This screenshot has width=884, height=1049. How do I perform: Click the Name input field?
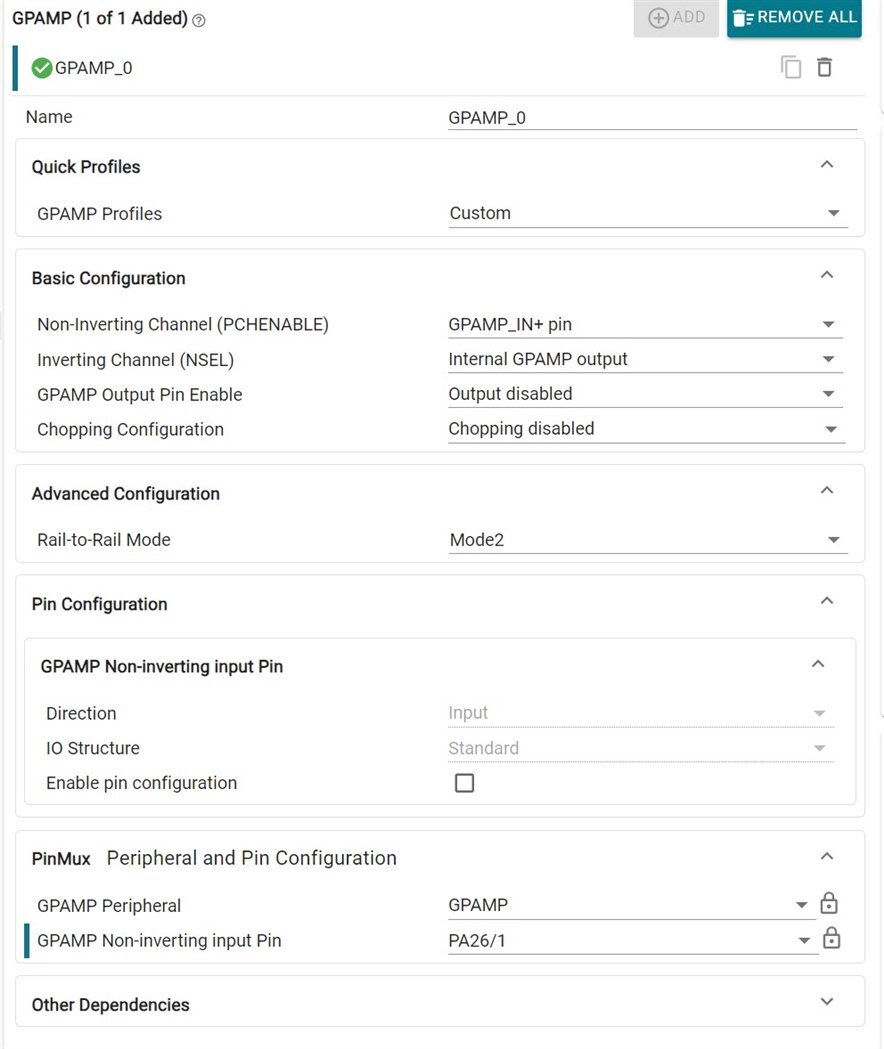(652, 117)
